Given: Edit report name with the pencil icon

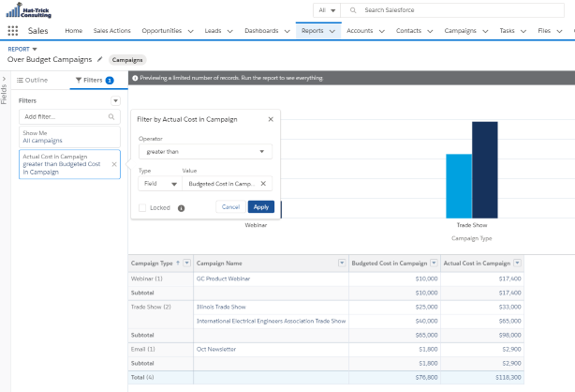Looking at the screenshot, I should pos(100,59).
